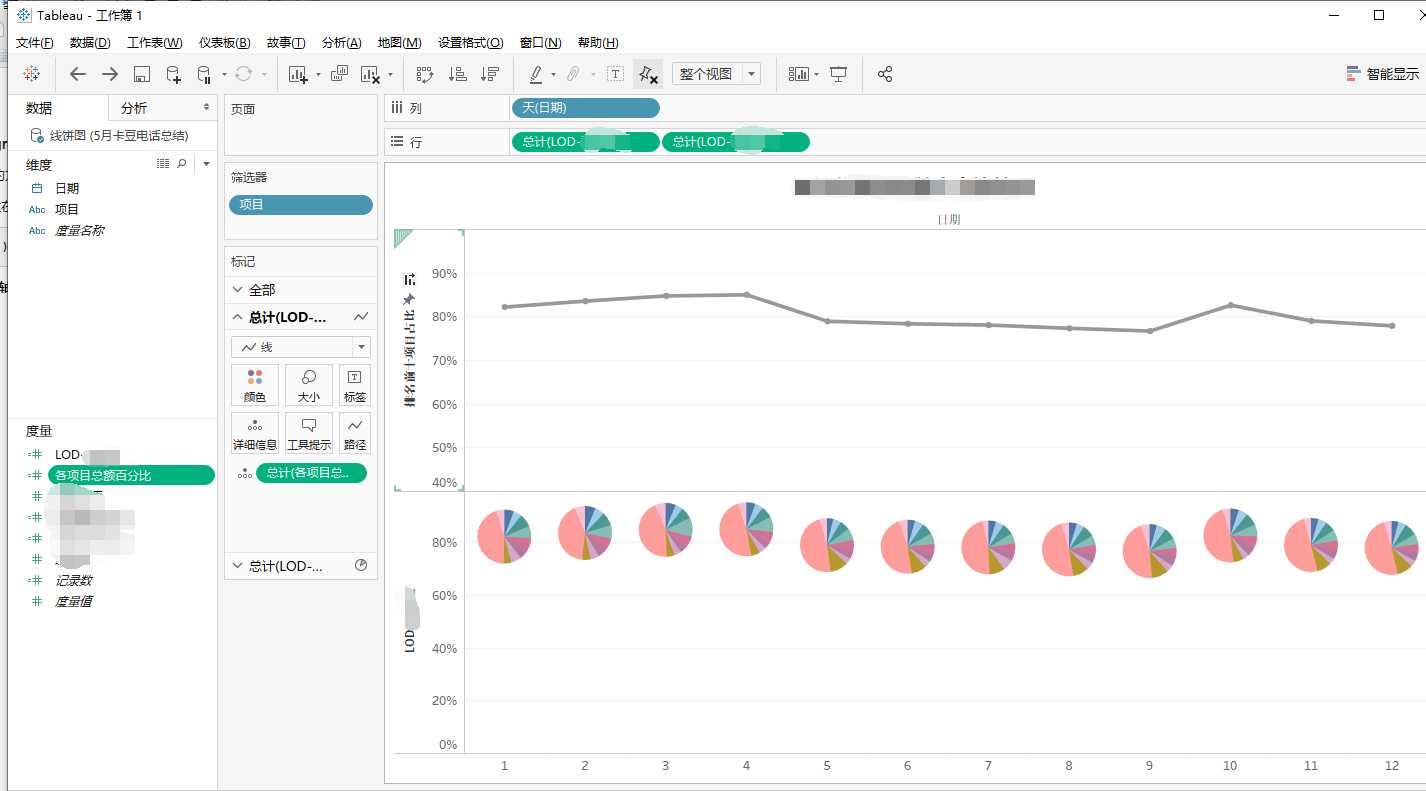The image size is (1426, 791).
Task: Open the 仪表板(B) menu
Action: click(224, 43)
